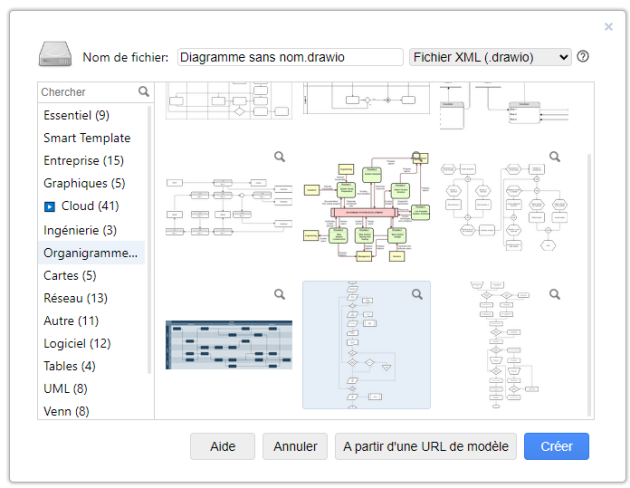Select UML (8) in the category list
The image size is (630, 488).
[65, 389]
